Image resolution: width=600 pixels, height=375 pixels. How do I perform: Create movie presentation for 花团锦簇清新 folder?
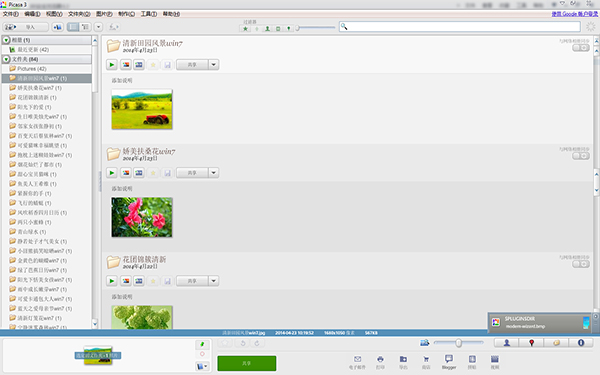point(139,281)
